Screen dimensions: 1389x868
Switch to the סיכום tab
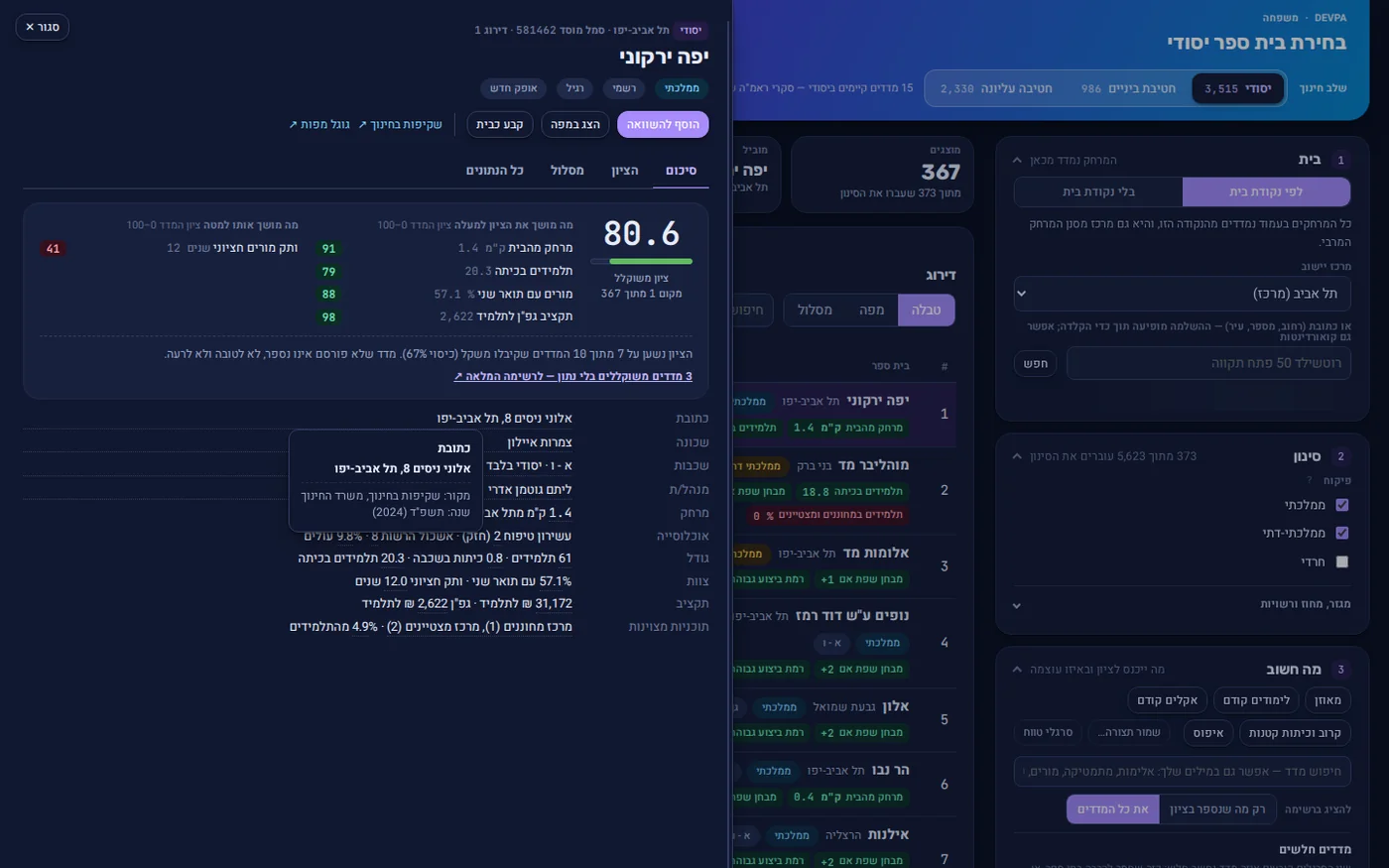[x=681, y=171]
